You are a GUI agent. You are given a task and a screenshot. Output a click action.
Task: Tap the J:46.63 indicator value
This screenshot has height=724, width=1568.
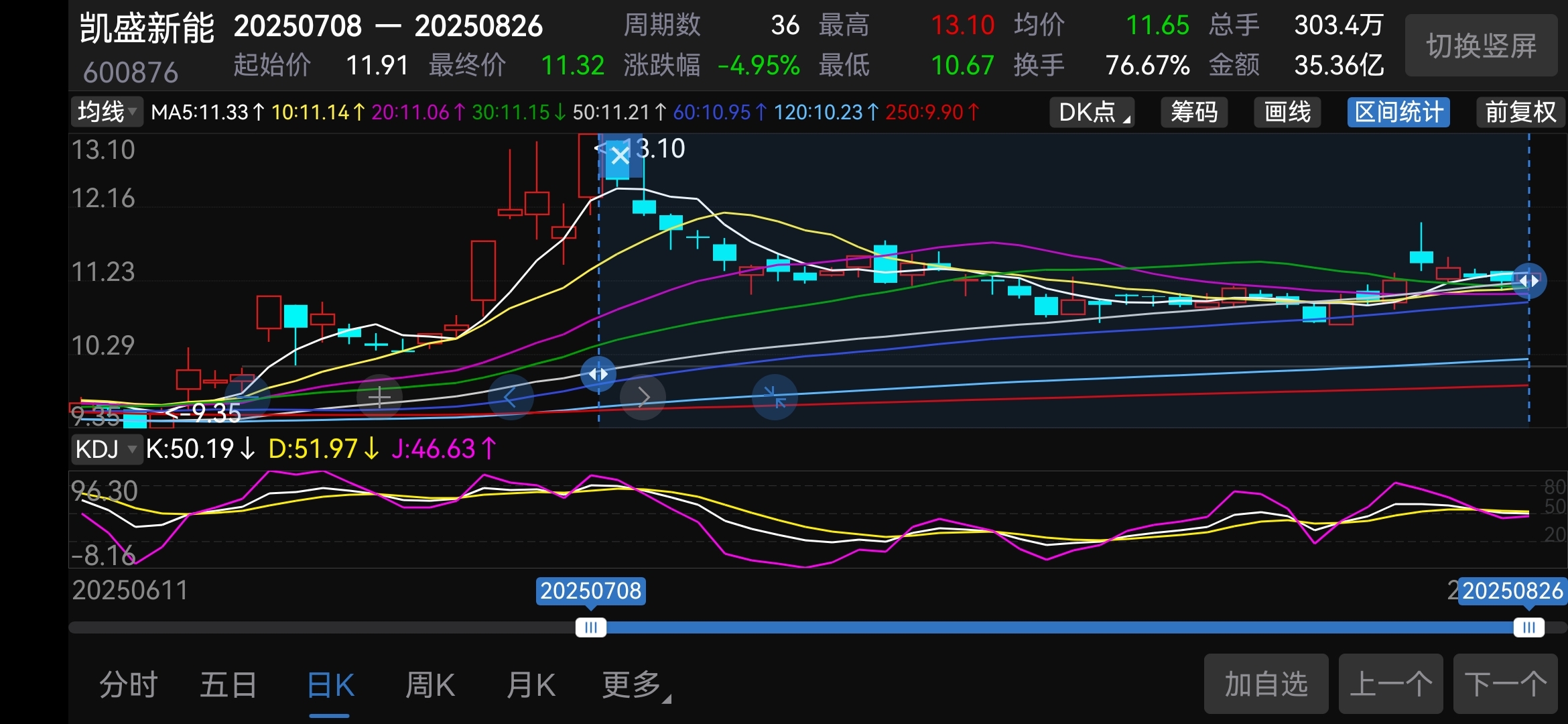(444, 448)
